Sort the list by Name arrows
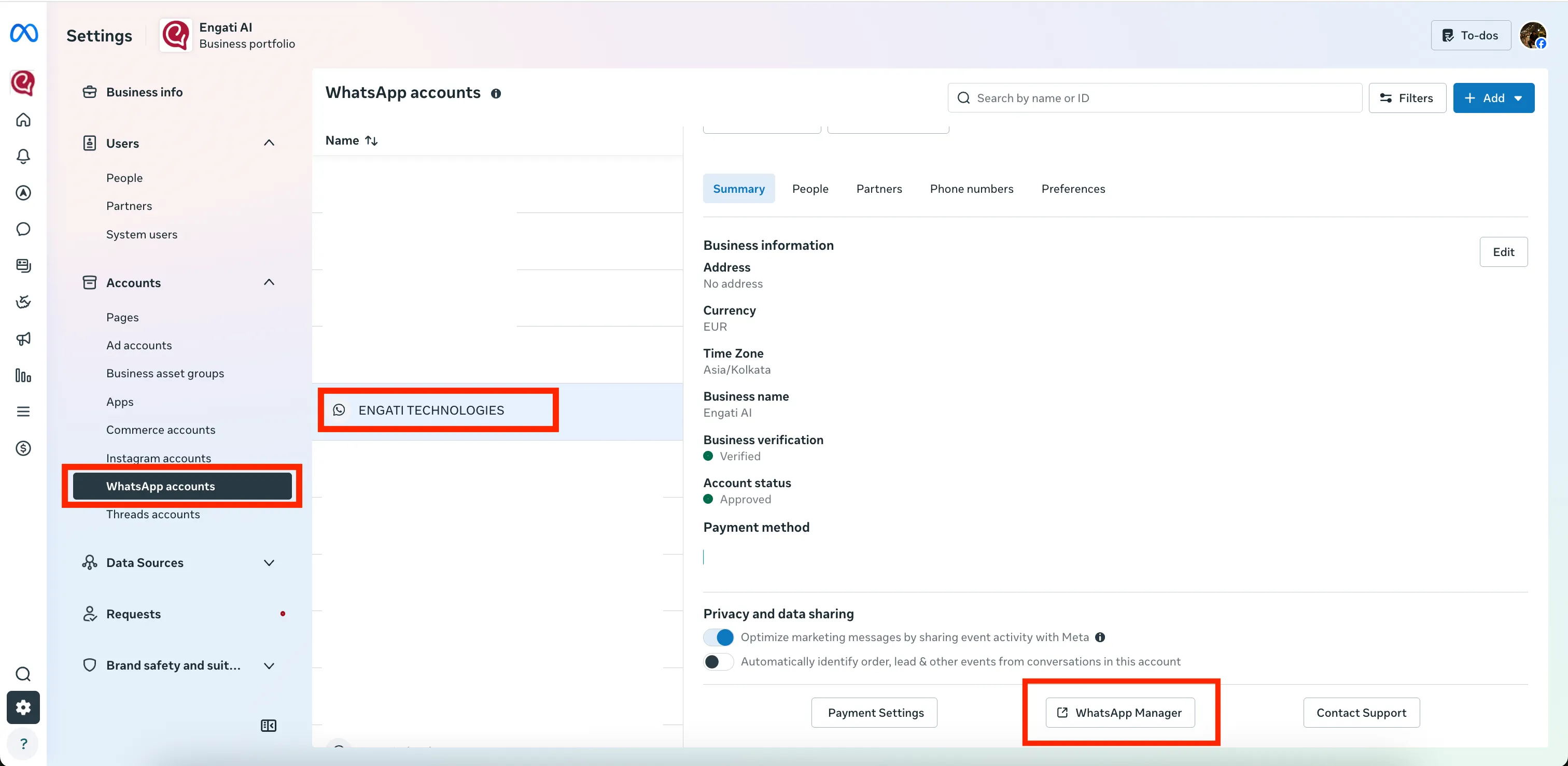Screen dimensions: 1568x766 click(x=371, y=140)
